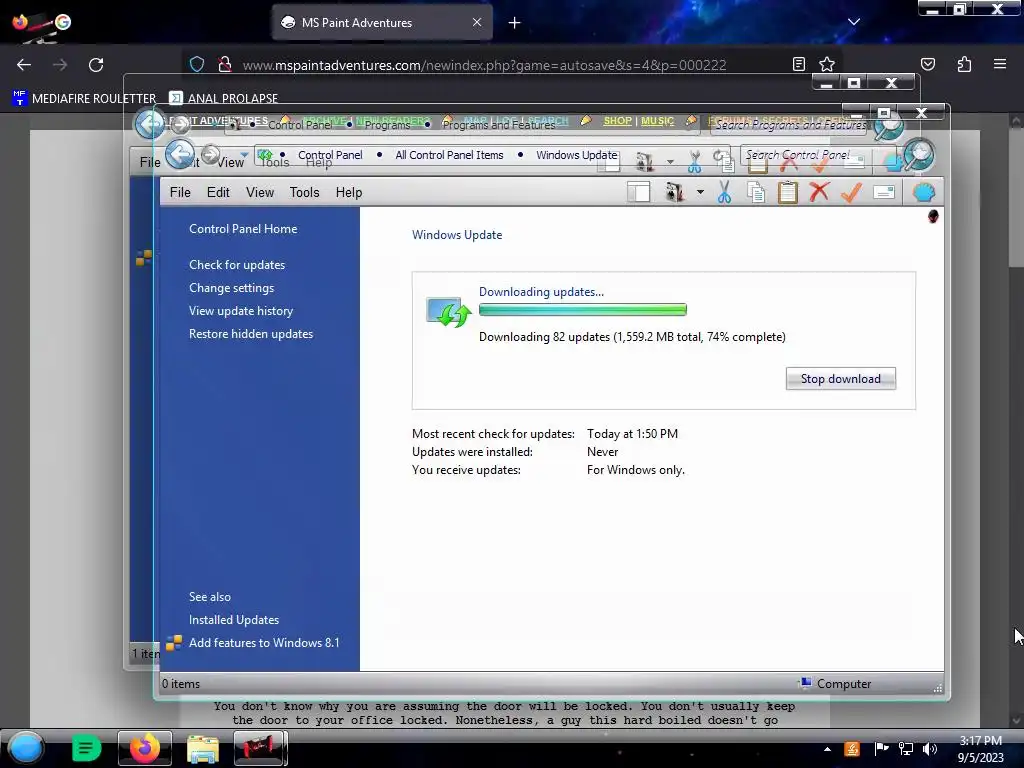The width and height of the screenshot is (1024, 768).
Task: Click All Control Panel Items breadcrumb
Action: [449, 155]
